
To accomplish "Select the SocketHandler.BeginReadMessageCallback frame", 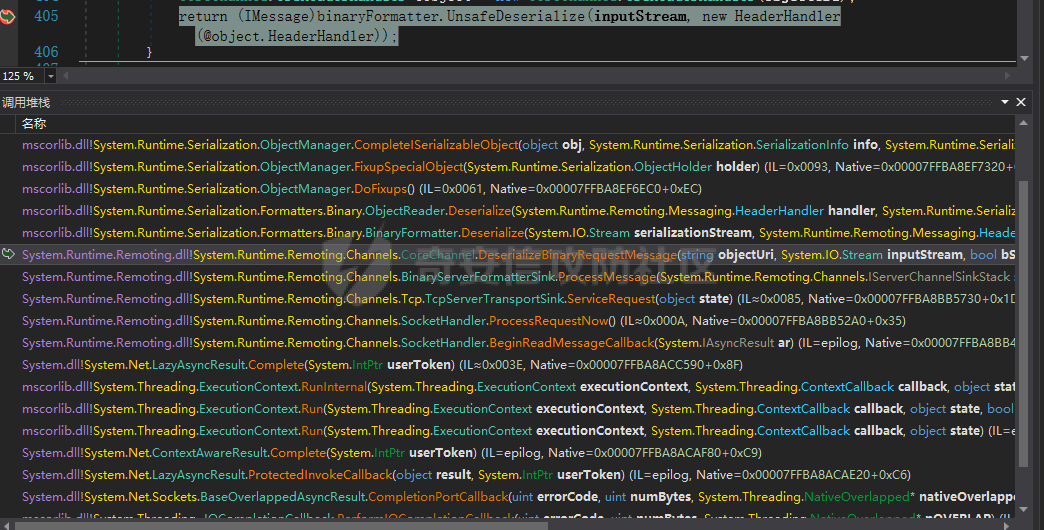I will (x=516, y=342).
